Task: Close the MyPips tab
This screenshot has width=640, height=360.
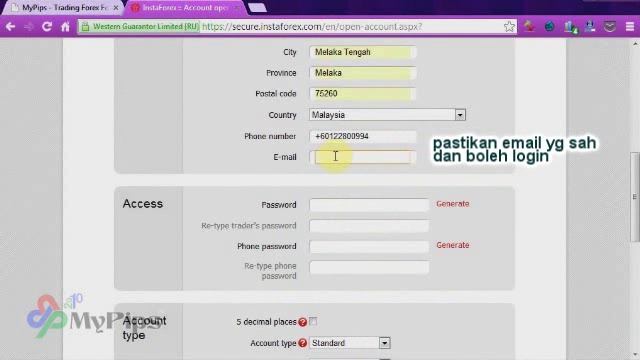Action: coord(116,8)
